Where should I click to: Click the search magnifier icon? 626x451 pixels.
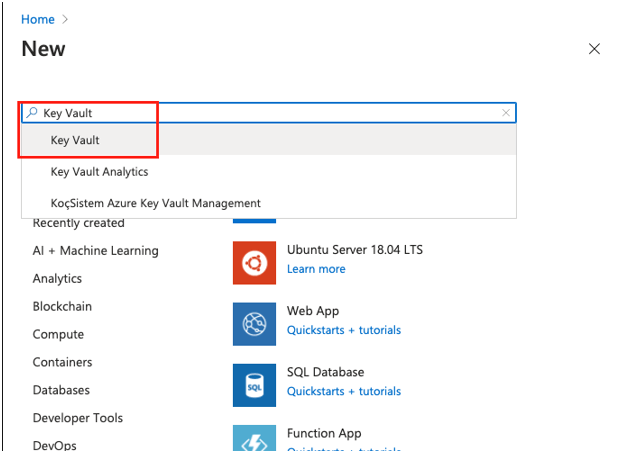[32, 113]
